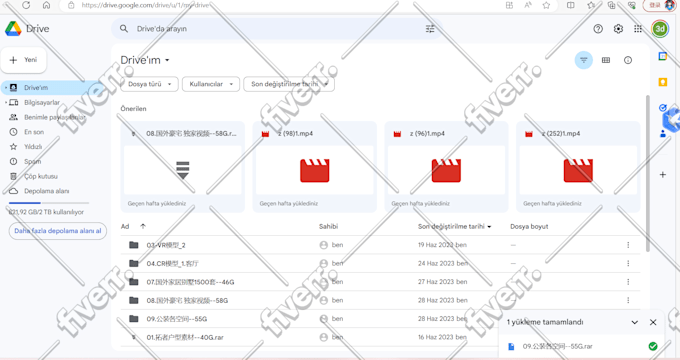The image size is (680, 360).
Task: Select file ending --40G.rar
Action: point(380,337)
